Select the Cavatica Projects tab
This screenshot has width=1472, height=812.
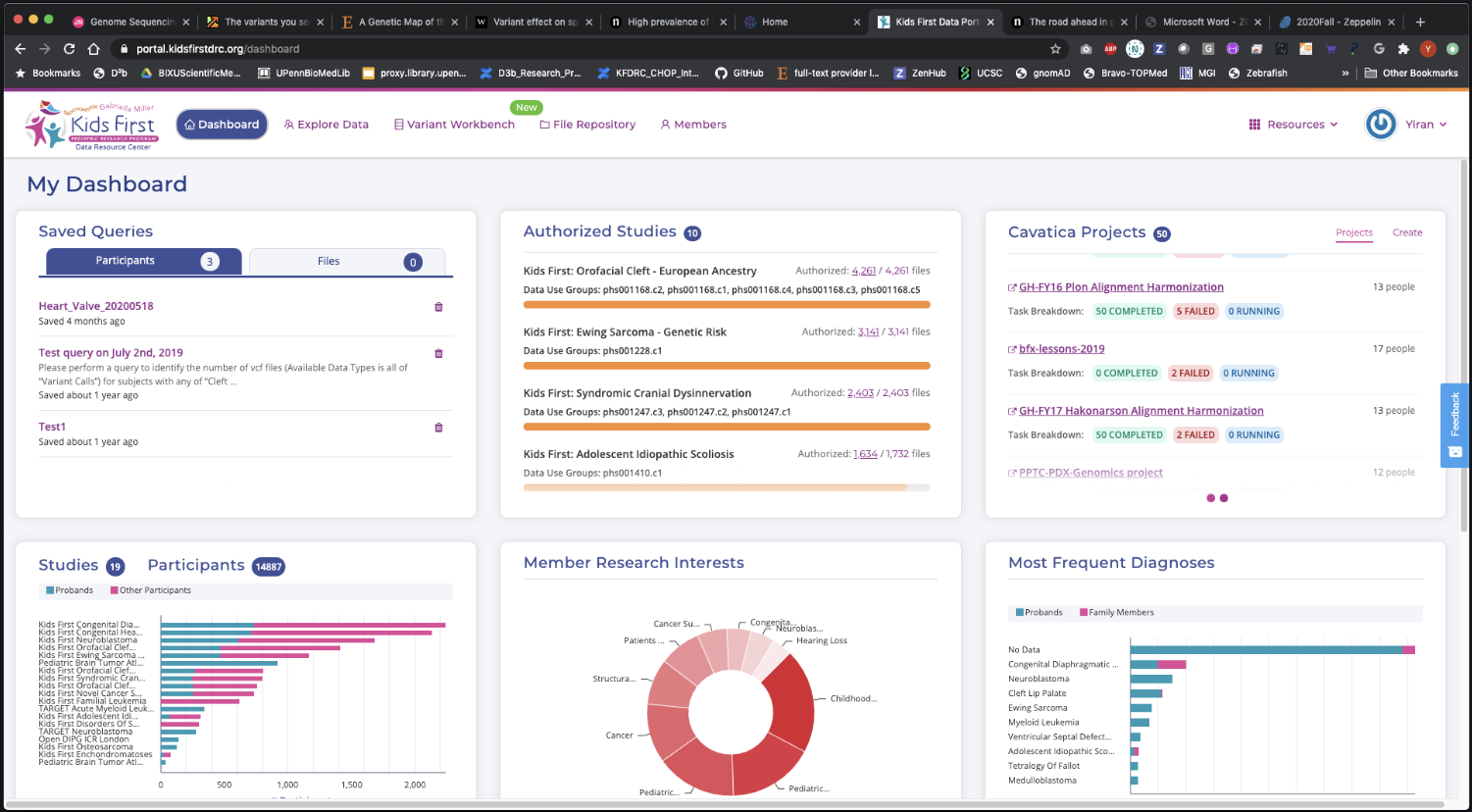pyautogui.click(x=1354, y=232)
